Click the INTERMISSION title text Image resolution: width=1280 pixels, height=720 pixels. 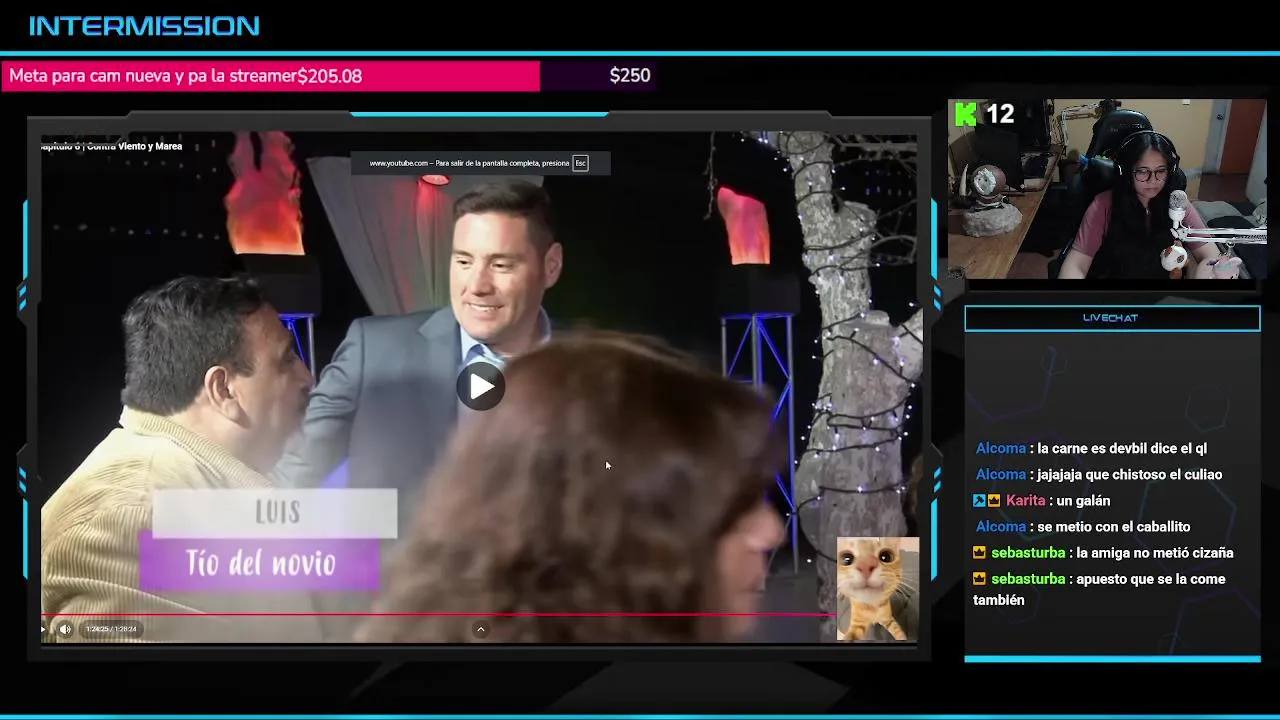pyautogui.click(x=144, y=26)
